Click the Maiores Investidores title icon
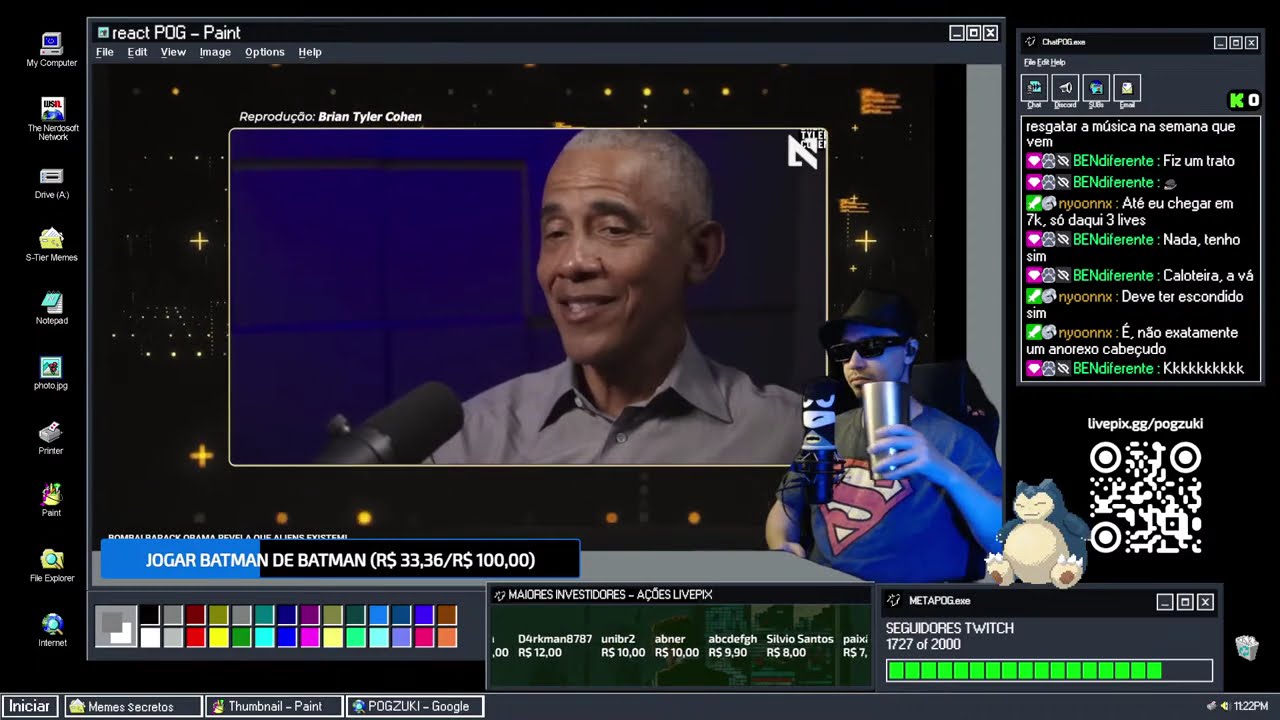The height and width of the screenshot is (720, 1280). 500,595
